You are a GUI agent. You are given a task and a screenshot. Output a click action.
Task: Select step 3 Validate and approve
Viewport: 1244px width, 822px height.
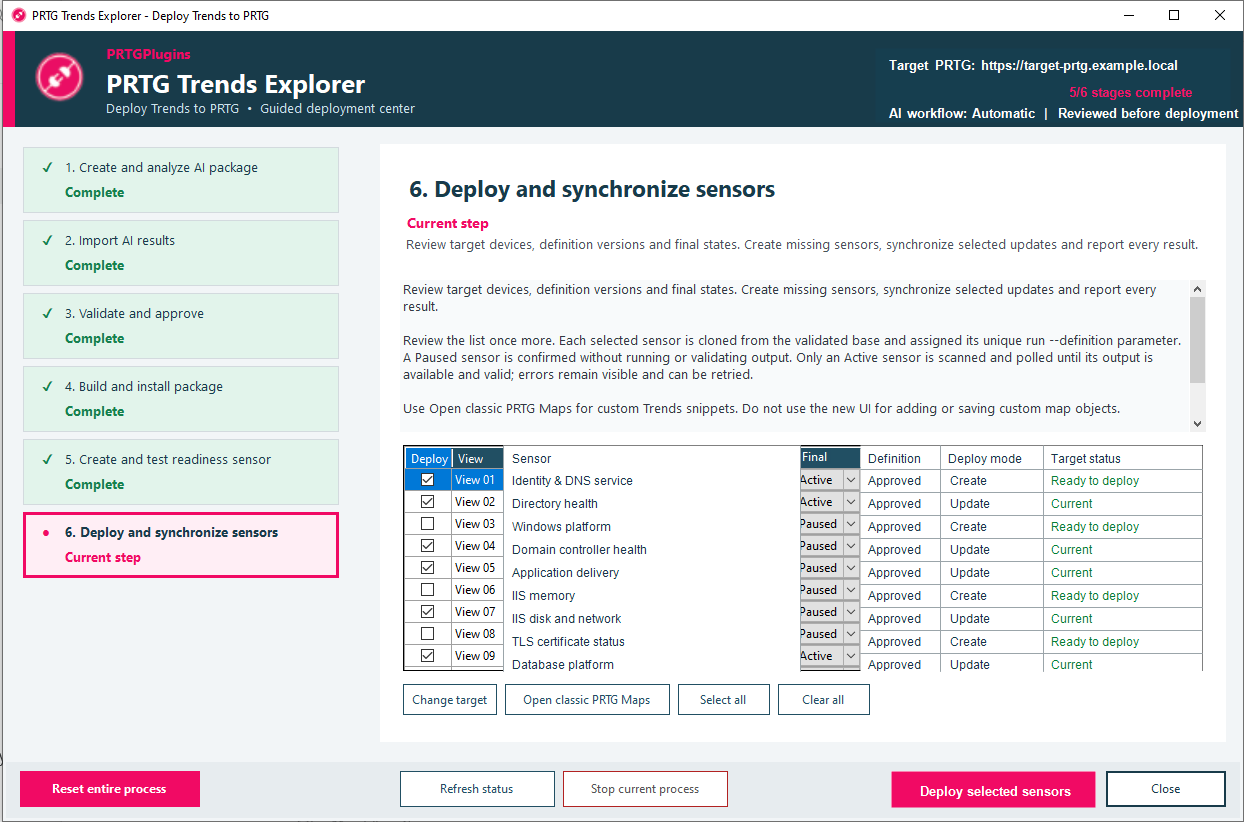tap(181, 326)
